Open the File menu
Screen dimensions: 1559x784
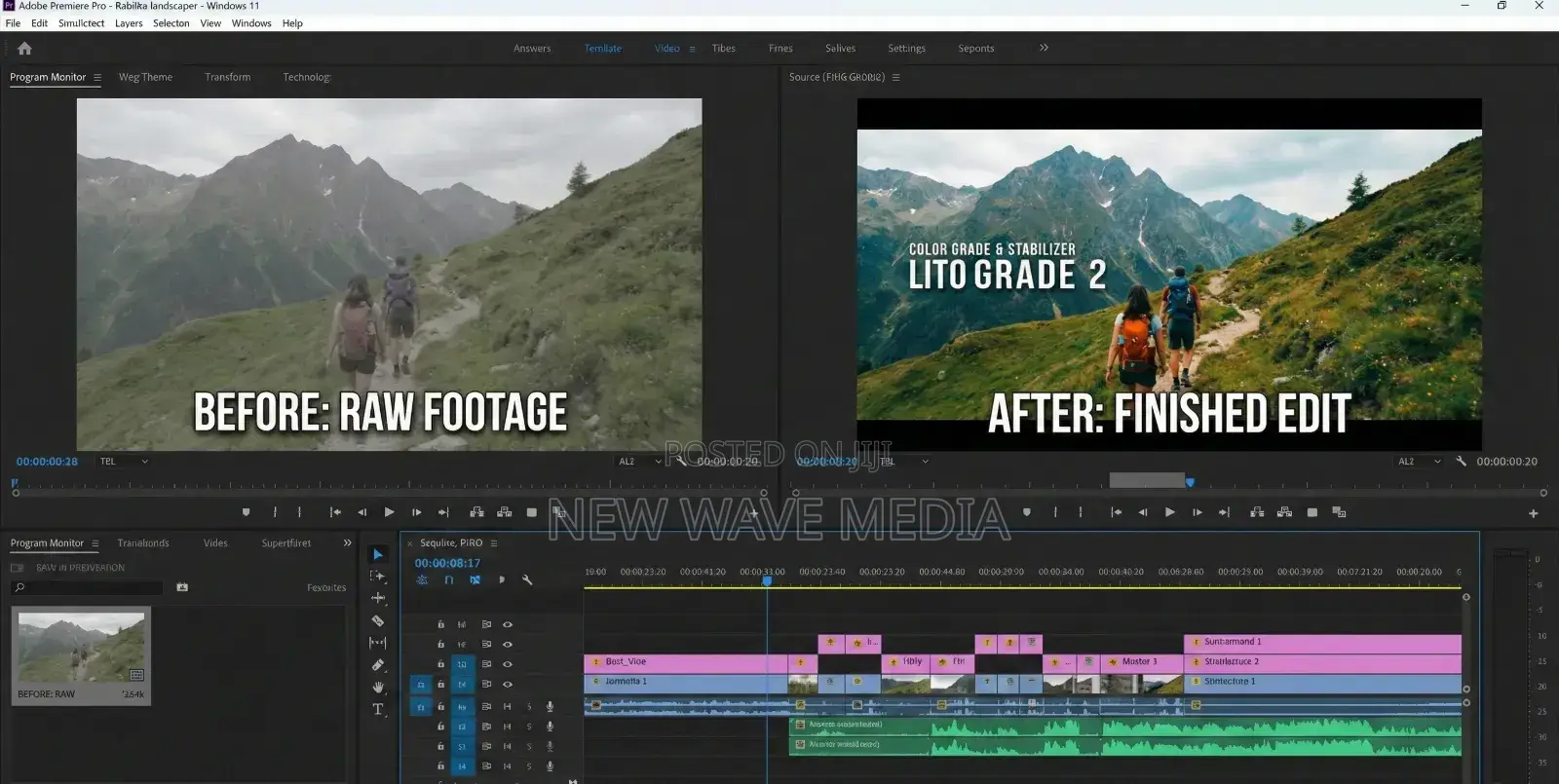pyautogui.click(x=13, y=23)
